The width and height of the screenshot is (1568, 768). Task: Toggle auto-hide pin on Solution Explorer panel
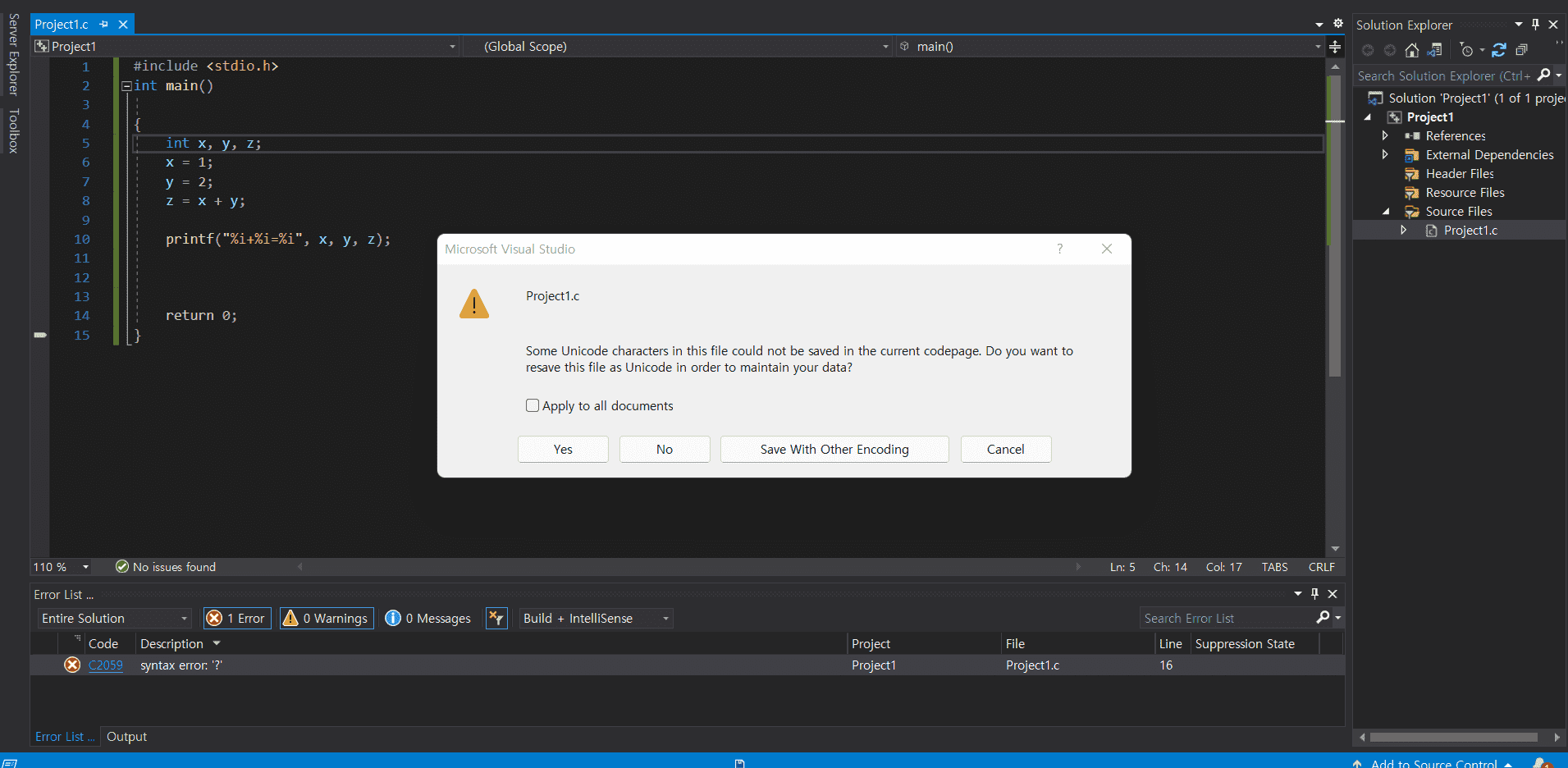pyautogui.click(x=1535, y=25)
